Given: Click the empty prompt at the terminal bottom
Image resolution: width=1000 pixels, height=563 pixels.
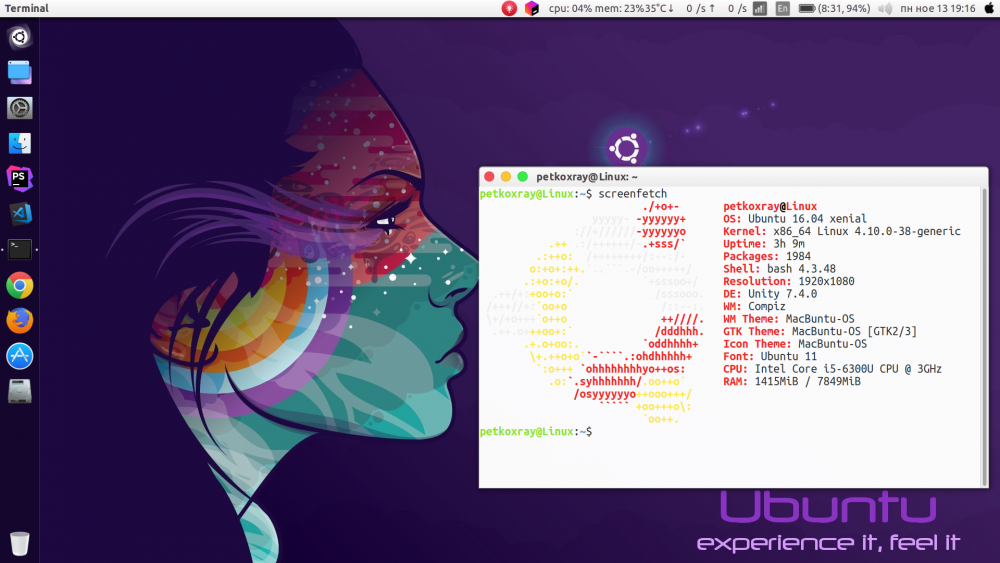Looking at the screenshot, I should tap(536, 432).
